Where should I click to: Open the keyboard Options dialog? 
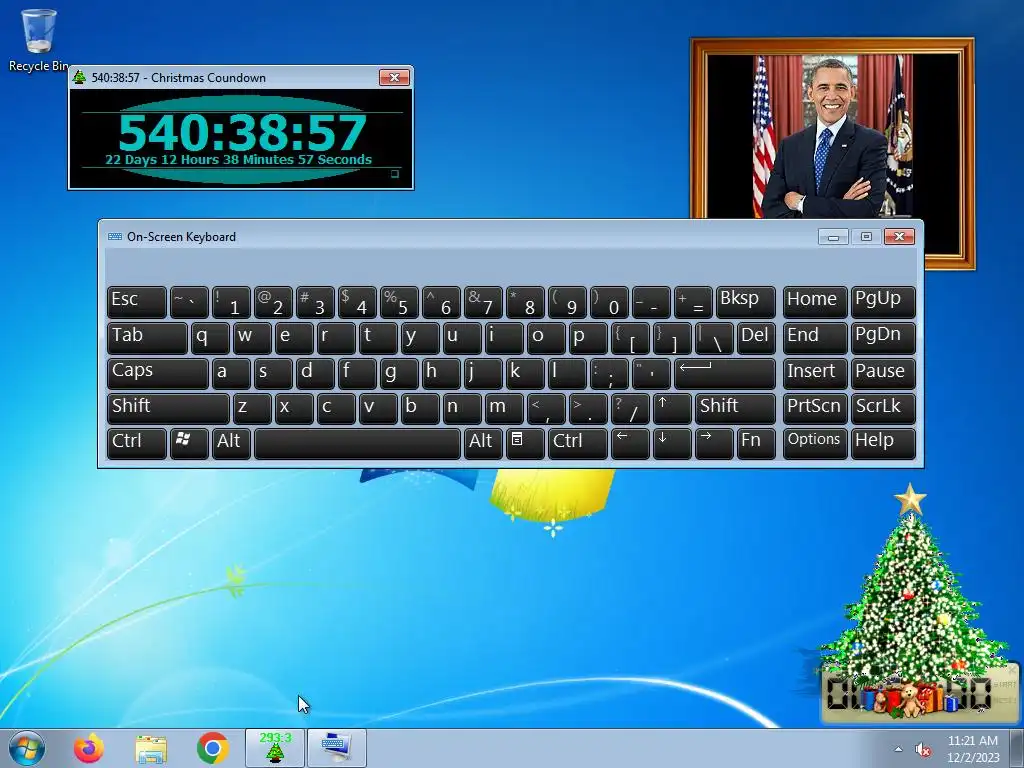pyautogui.click(x=814, y=443)
